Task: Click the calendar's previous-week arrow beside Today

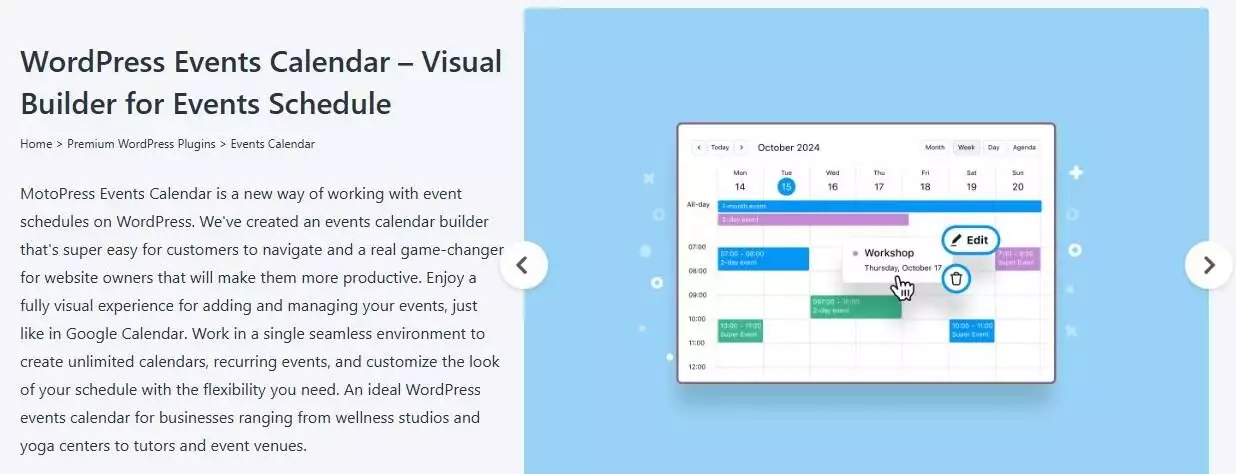Action: click(700, 147)
